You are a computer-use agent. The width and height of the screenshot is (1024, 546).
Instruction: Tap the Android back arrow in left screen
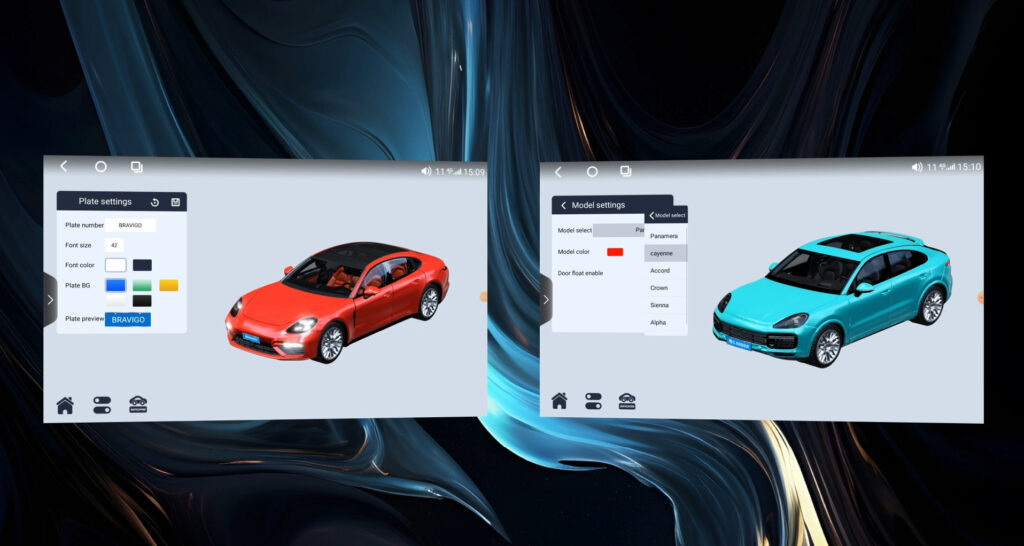(64, 166)
